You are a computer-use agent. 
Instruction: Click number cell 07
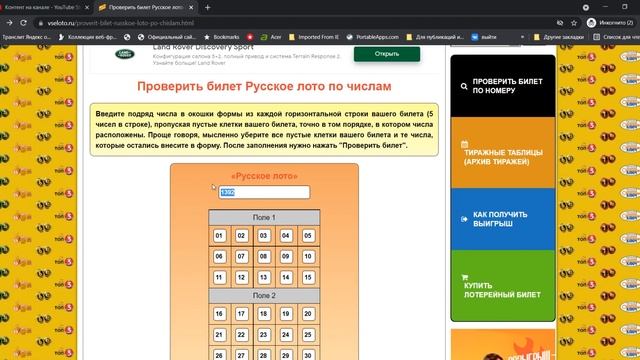241,256
